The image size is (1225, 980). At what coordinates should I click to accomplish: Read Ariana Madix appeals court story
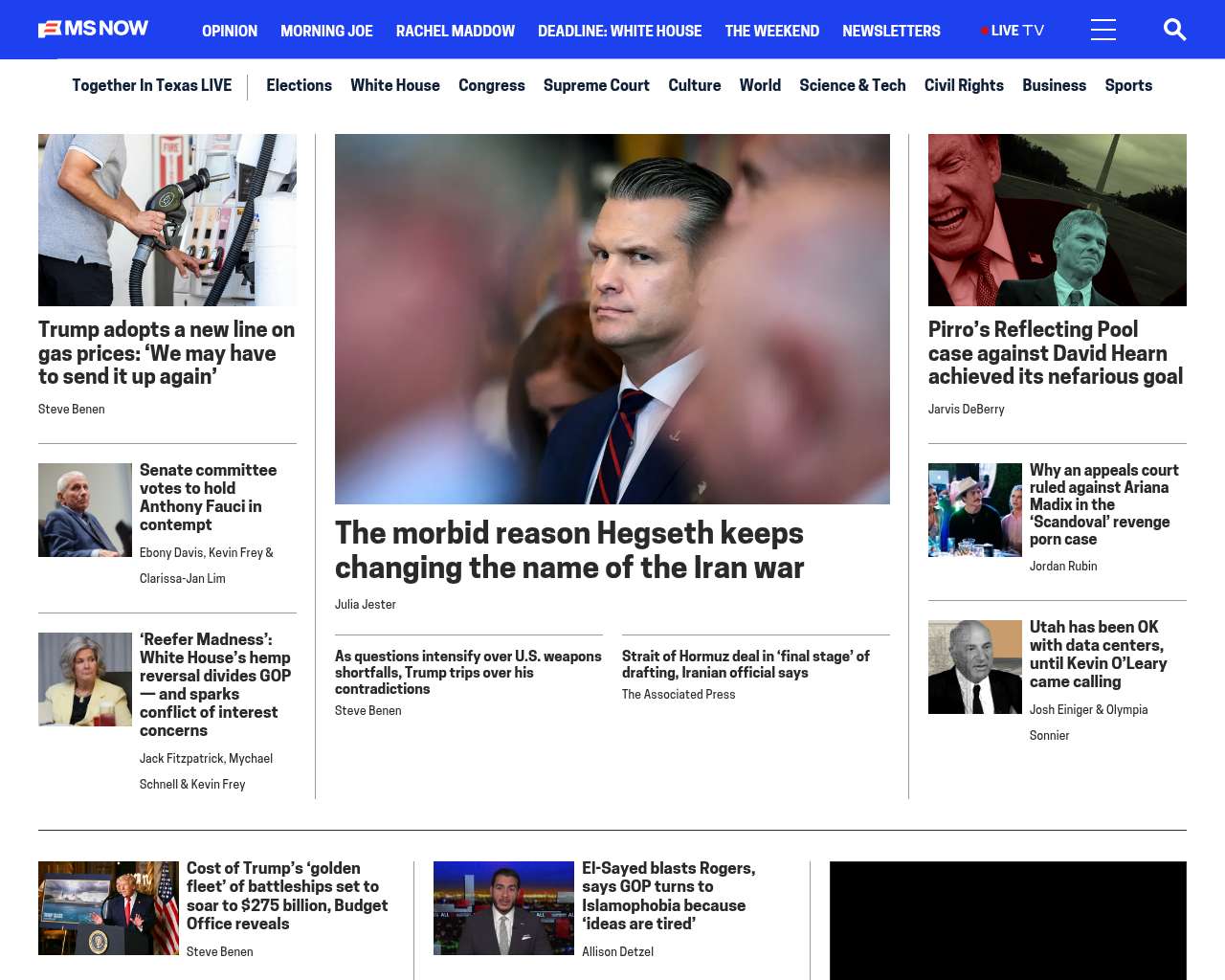point(1104,504)
